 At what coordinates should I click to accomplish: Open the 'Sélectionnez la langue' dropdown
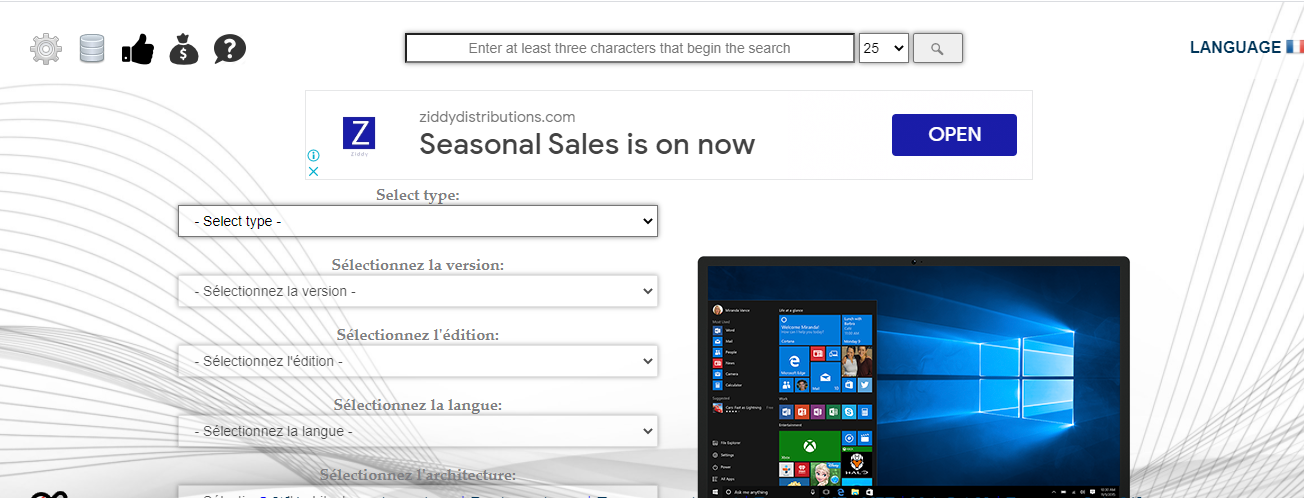[418, 431]
